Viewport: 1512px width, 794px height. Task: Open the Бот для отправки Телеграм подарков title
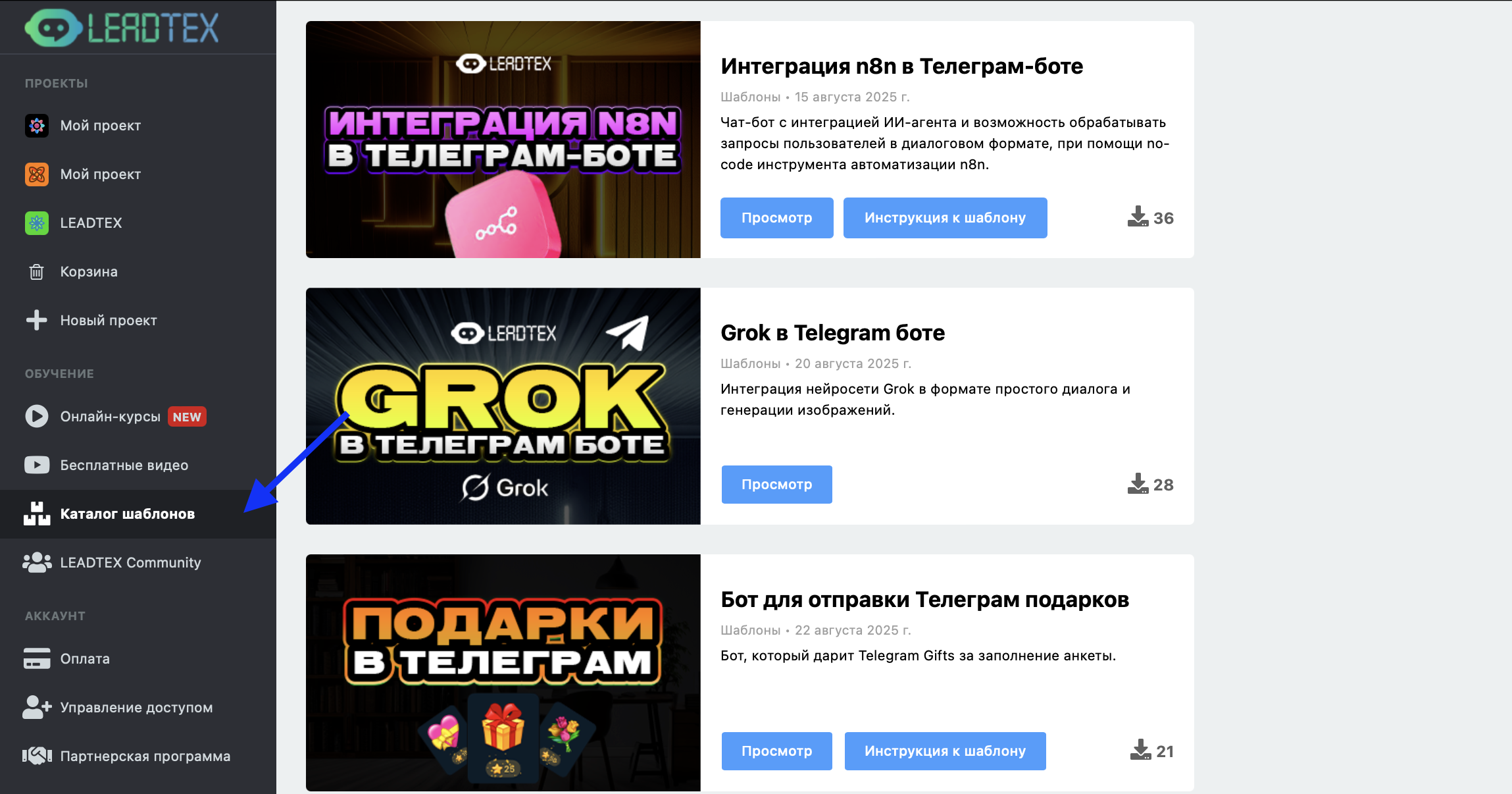coord(924,600)
